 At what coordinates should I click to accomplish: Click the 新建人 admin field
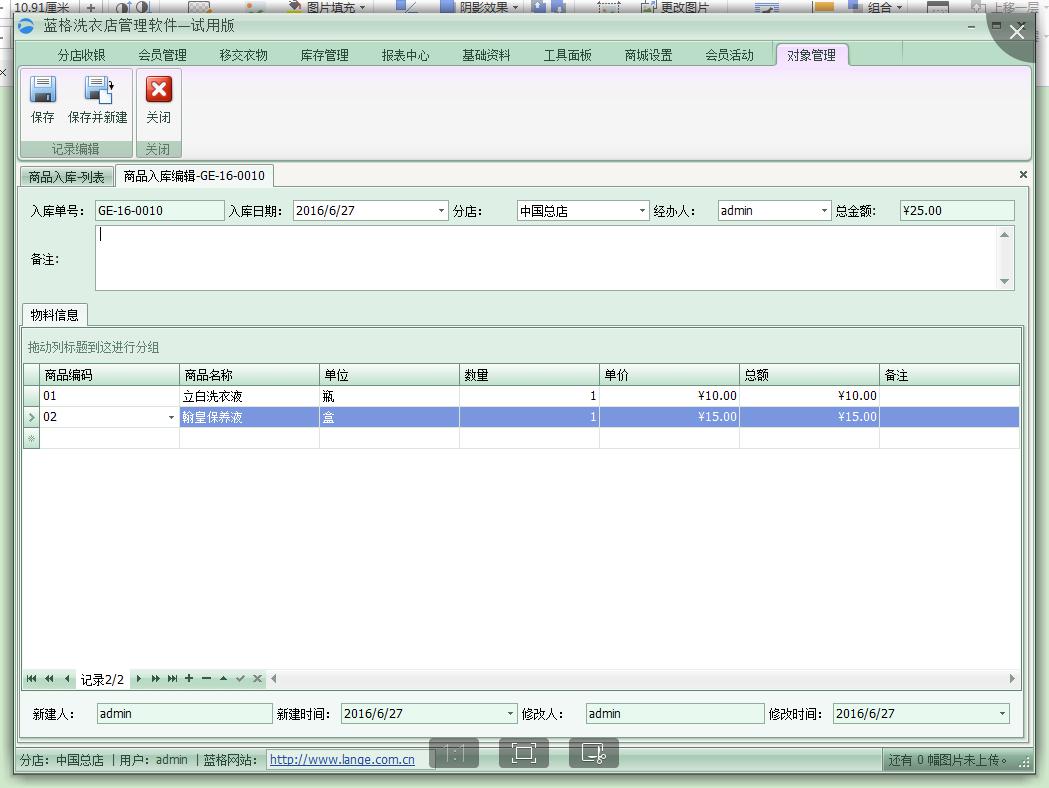point(184,714)
